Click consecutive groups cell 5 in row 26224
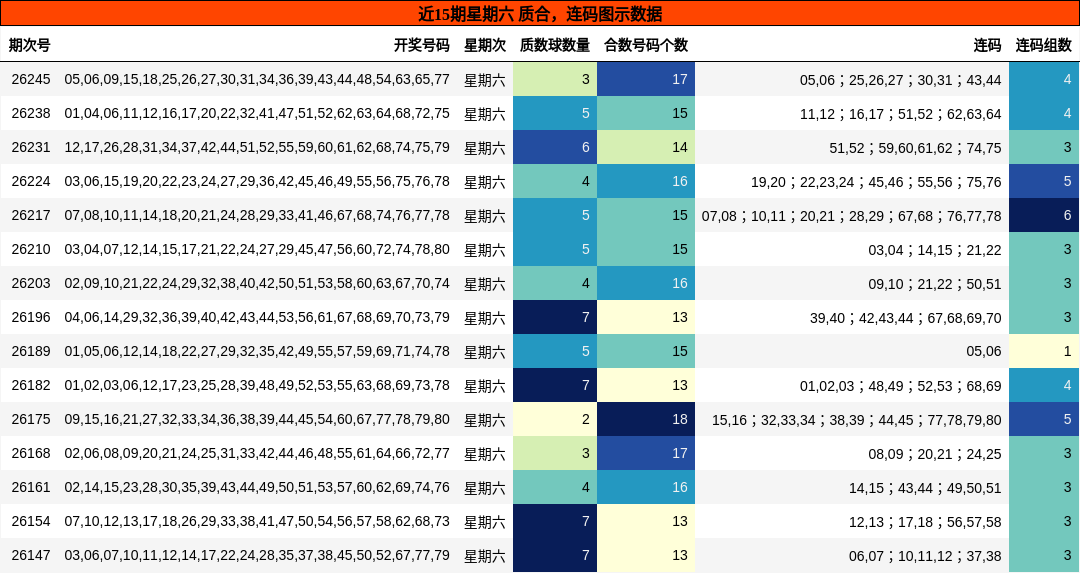This screenshot has height=573, width=1080. [1044, 181]
